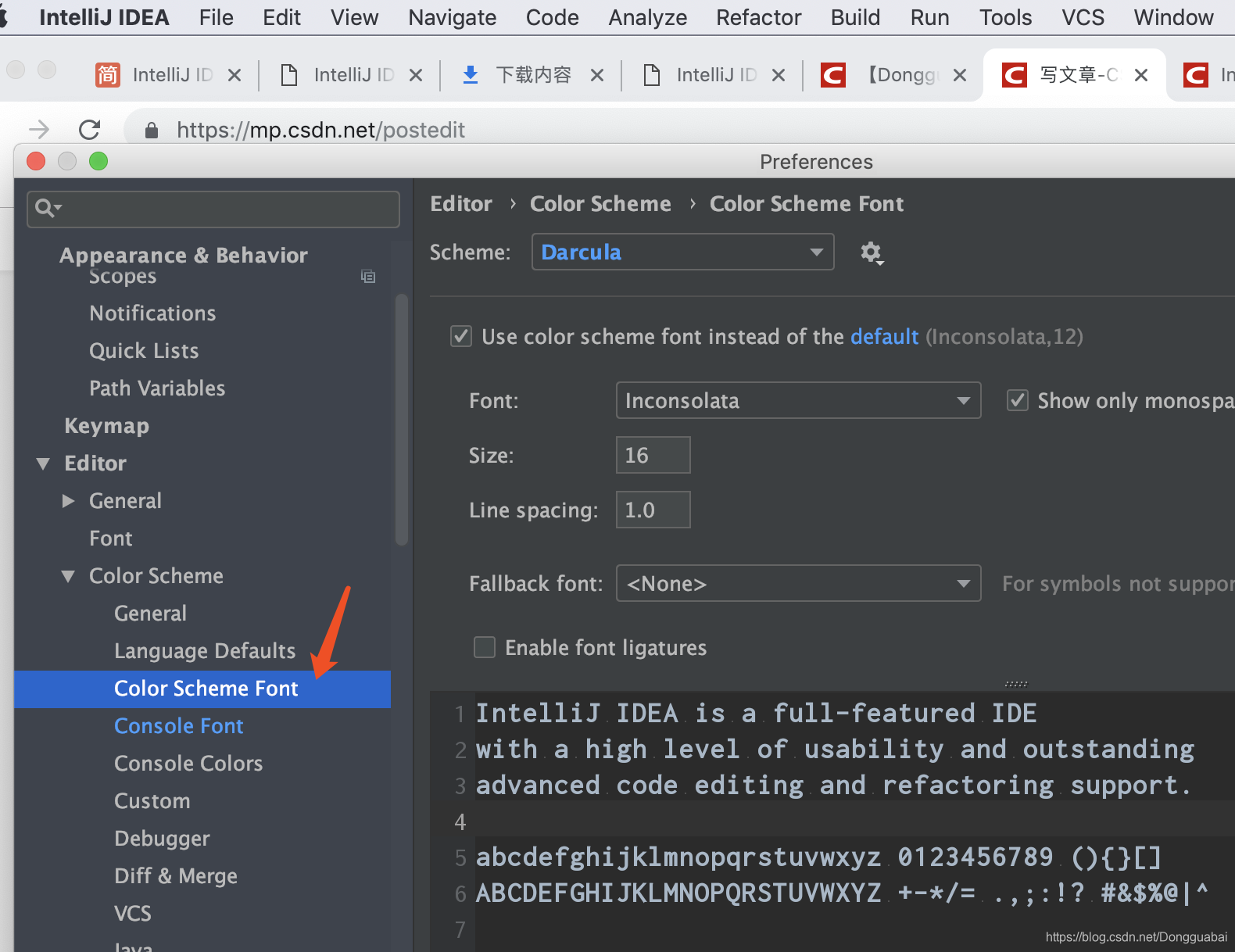This screenshot has height=952, width=1235.
Task: Open the Edit menu
Action: (x=281, y=17)
